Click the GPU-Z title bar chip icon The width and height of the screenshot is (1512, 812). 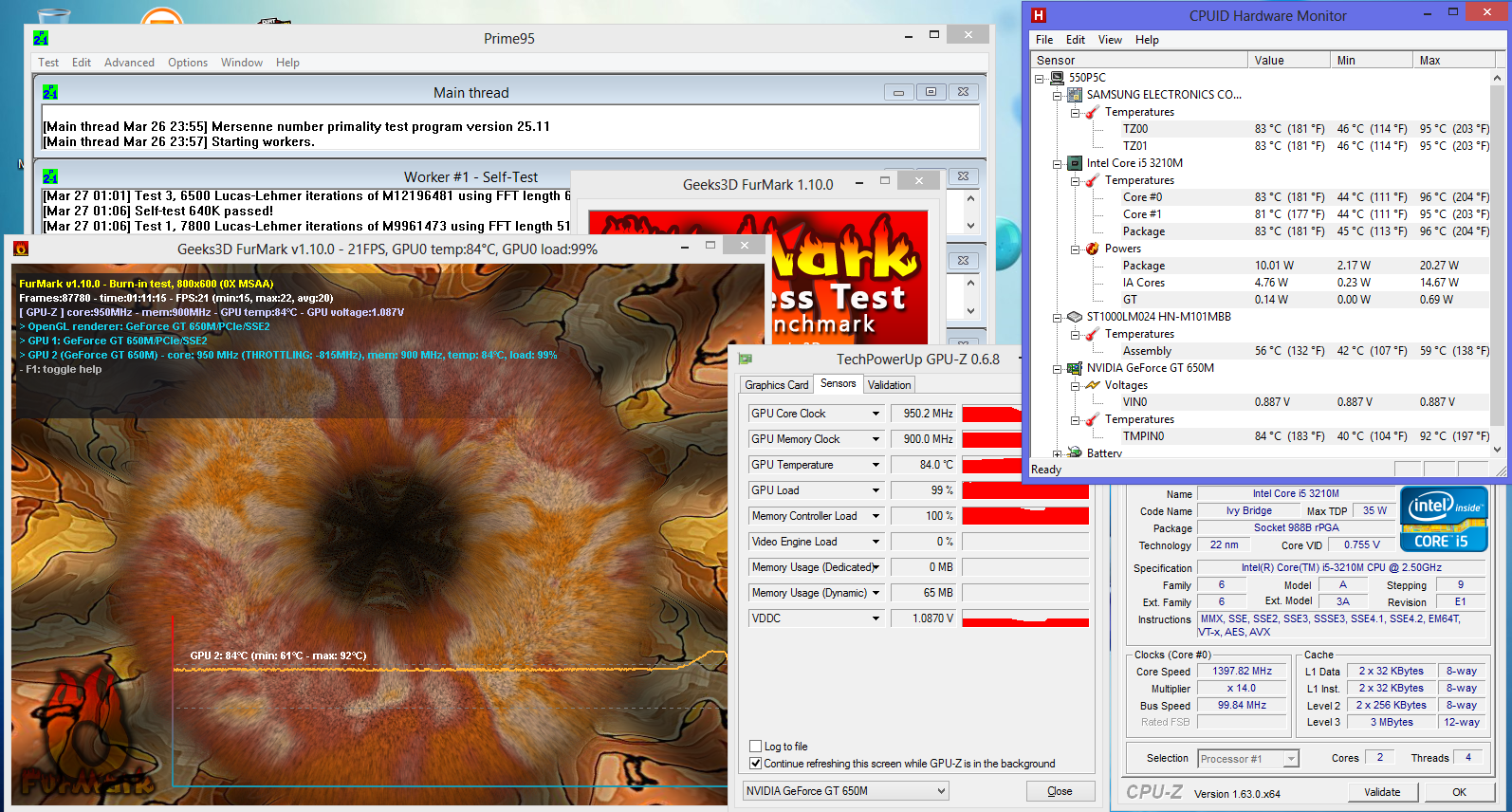click(x=746, y=359)
